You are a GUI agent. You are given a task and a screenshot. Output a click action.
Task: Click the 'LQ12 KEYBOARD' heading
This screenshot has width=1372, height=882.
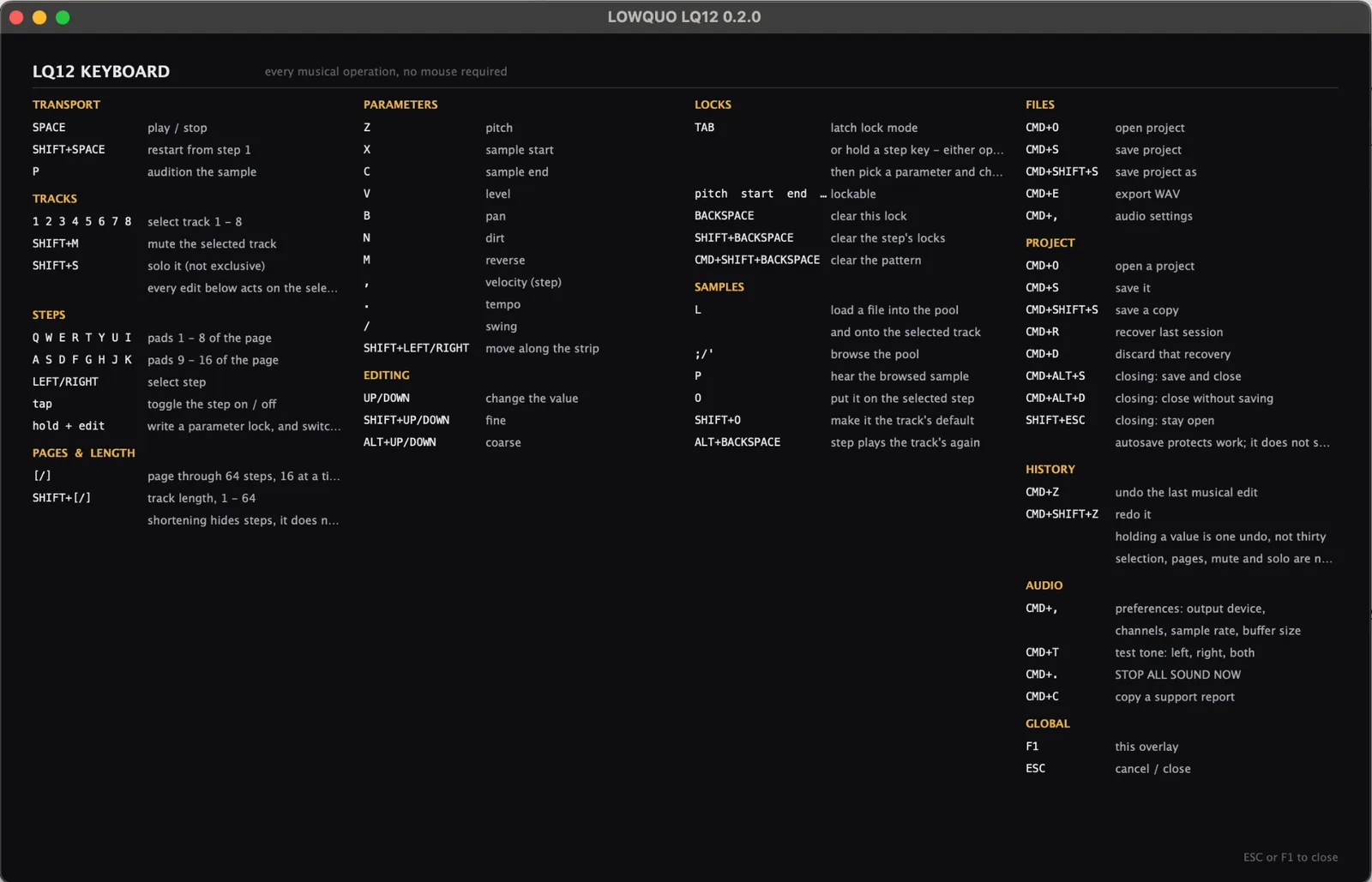pyautogui.click(x=101, y=72)
